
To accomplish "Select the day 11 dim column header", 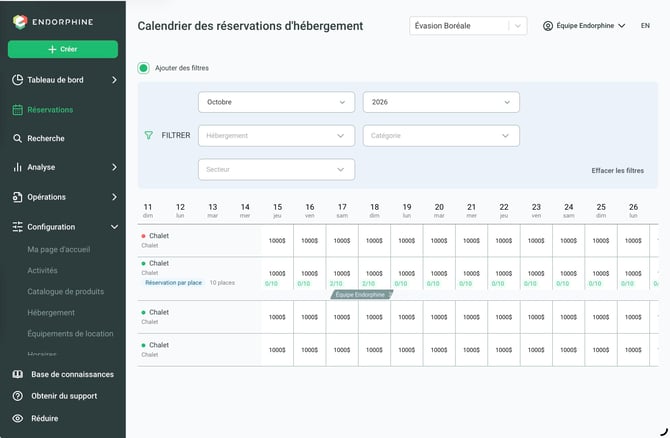I will pos(148,210).
